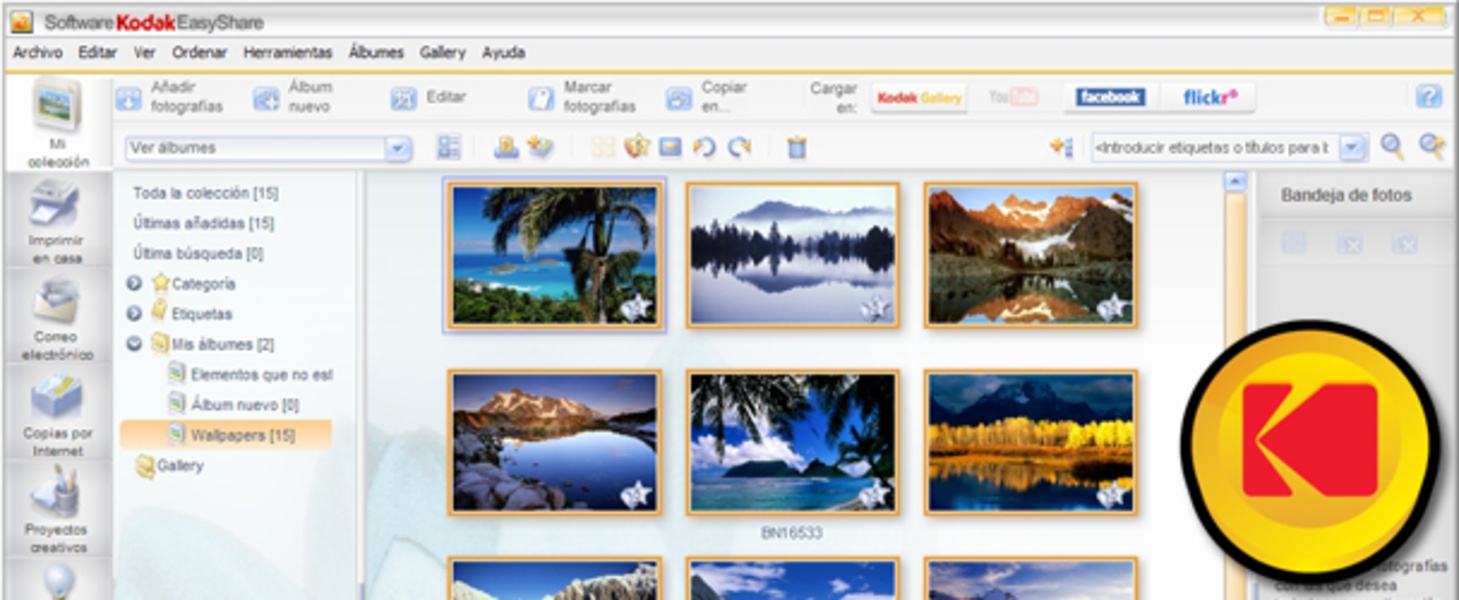
Task: Open Correo electrónico in the sidebar
Action: 56,319
